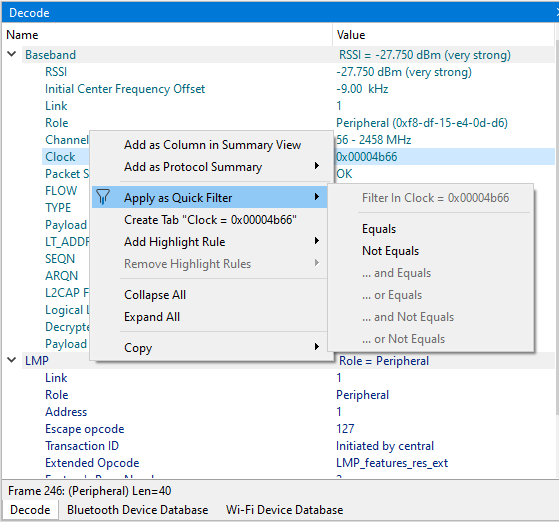Choose Create Tab "Clock = 0x00004b66"
This screenshot has height=522, width=559.
(210, 220)
